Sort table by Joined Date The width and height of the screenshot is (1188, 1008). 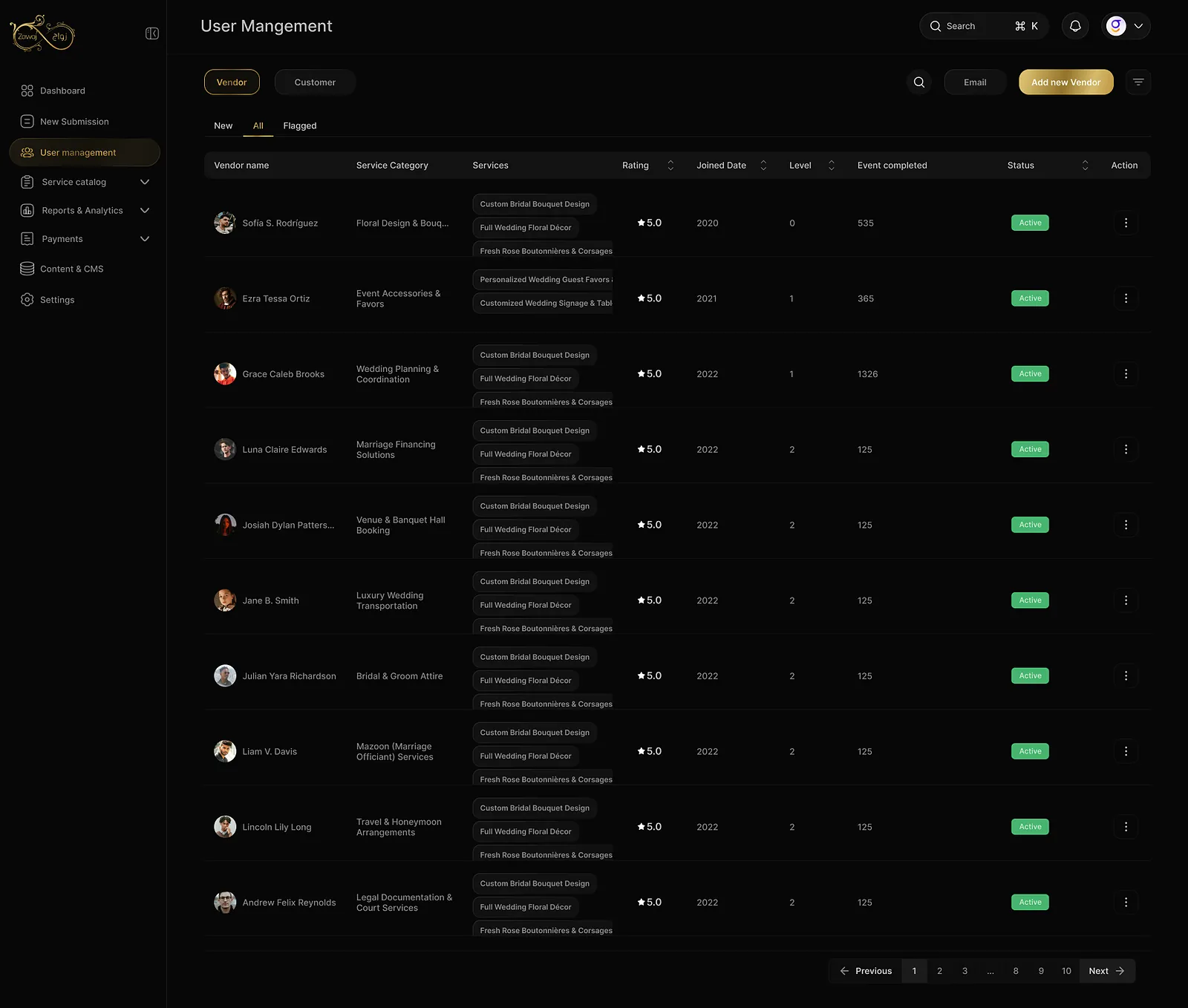pos(763,166)
